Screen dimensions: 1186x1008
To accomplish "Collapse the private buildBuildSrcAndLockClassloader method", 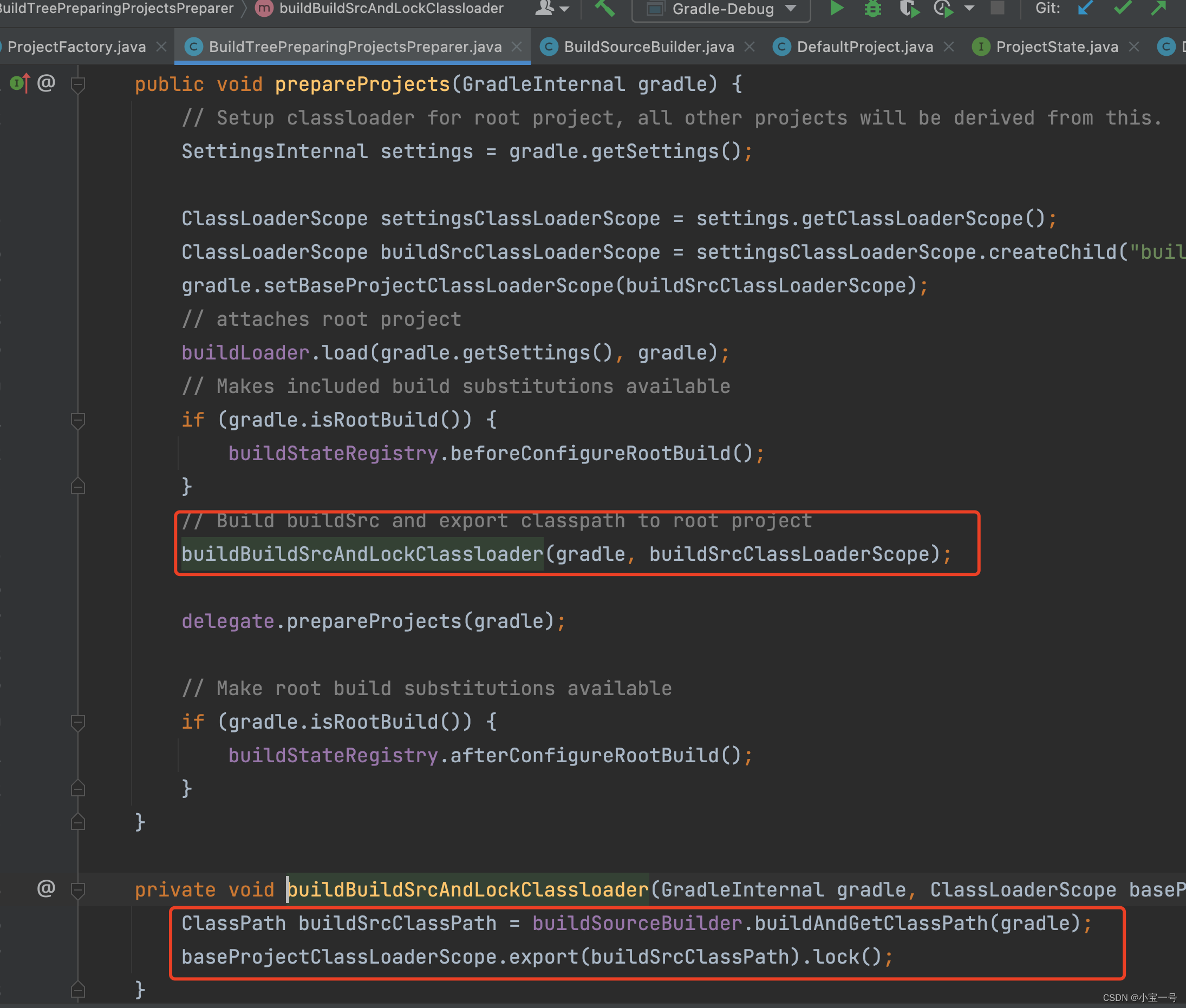I will [78, 890].
